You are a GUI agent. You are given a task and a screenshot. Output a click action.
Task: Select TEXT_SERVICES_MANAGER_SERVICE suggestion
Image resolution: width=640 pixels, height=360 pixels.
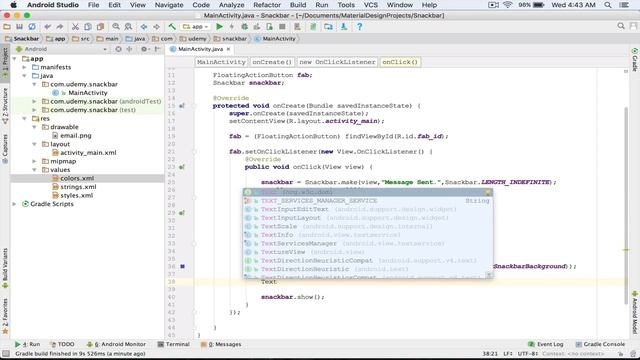[368, 201]
